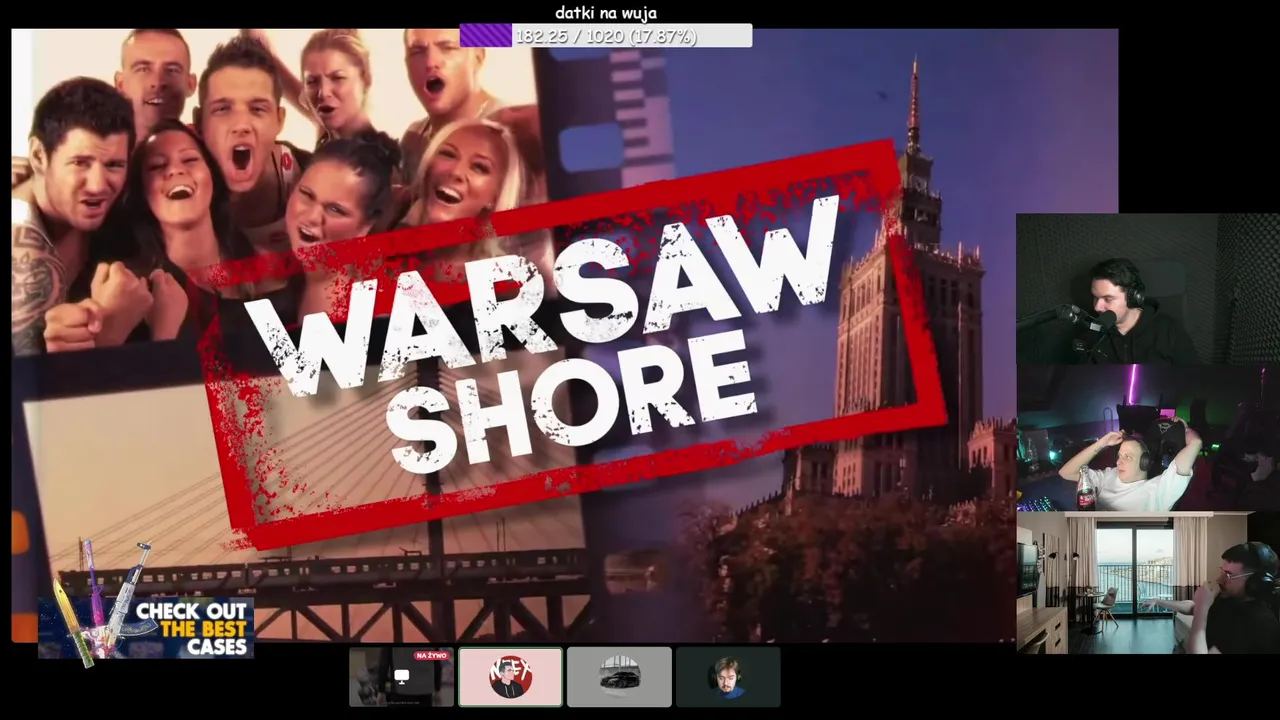Click the bottom webcam showing hotel room

[1148, 582]
